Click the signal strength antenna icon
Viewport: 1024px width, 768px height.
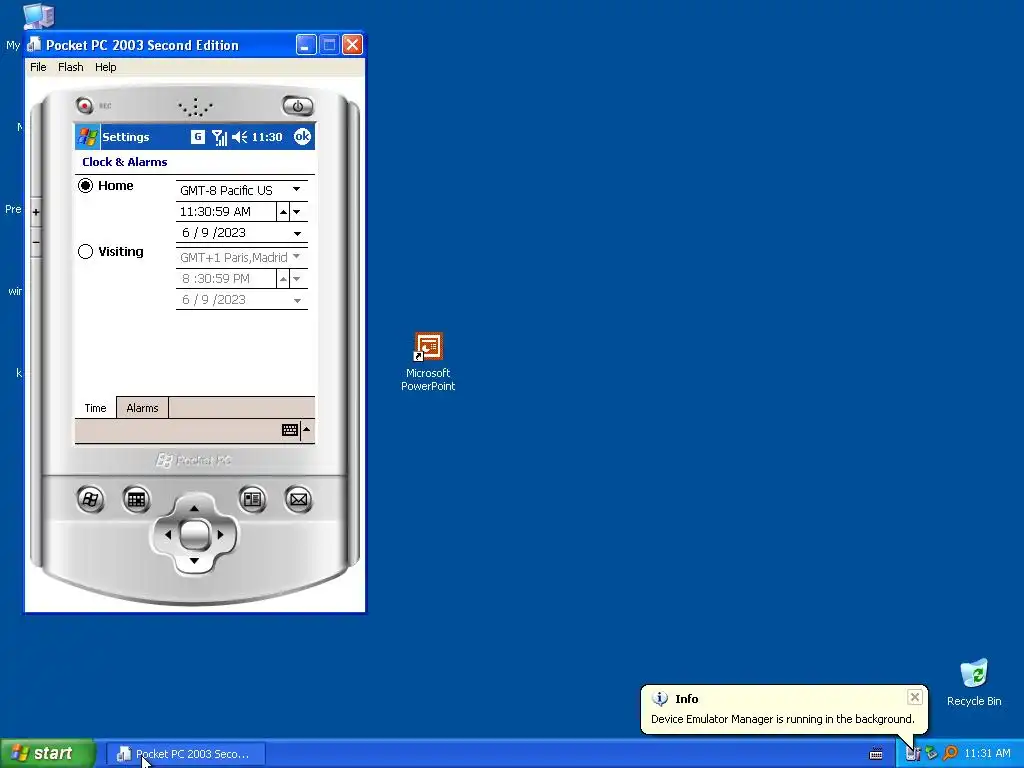219,137
